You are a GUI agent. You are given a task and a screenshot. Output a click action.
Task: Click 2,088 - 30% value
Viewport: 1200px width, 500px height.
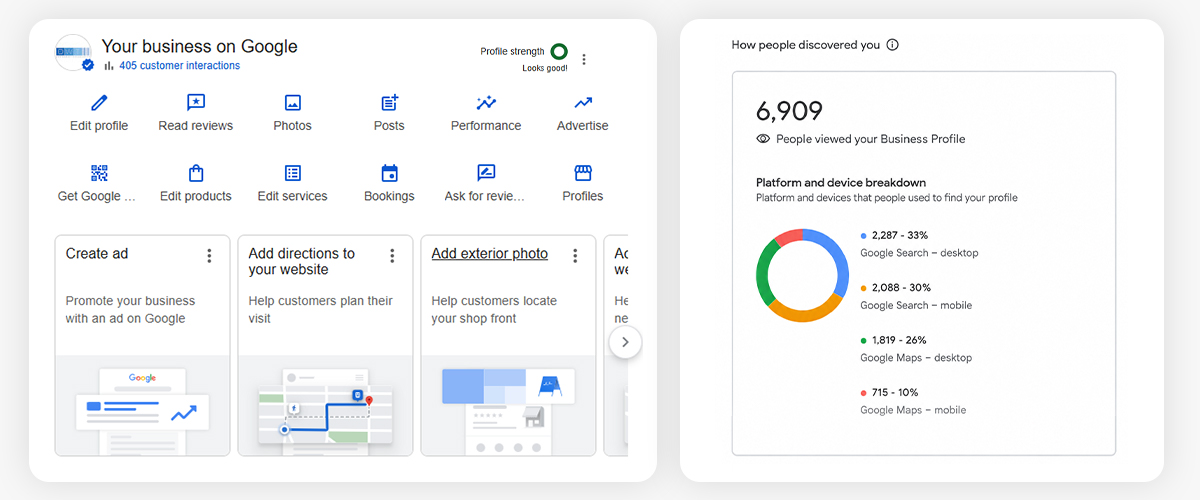901,288
